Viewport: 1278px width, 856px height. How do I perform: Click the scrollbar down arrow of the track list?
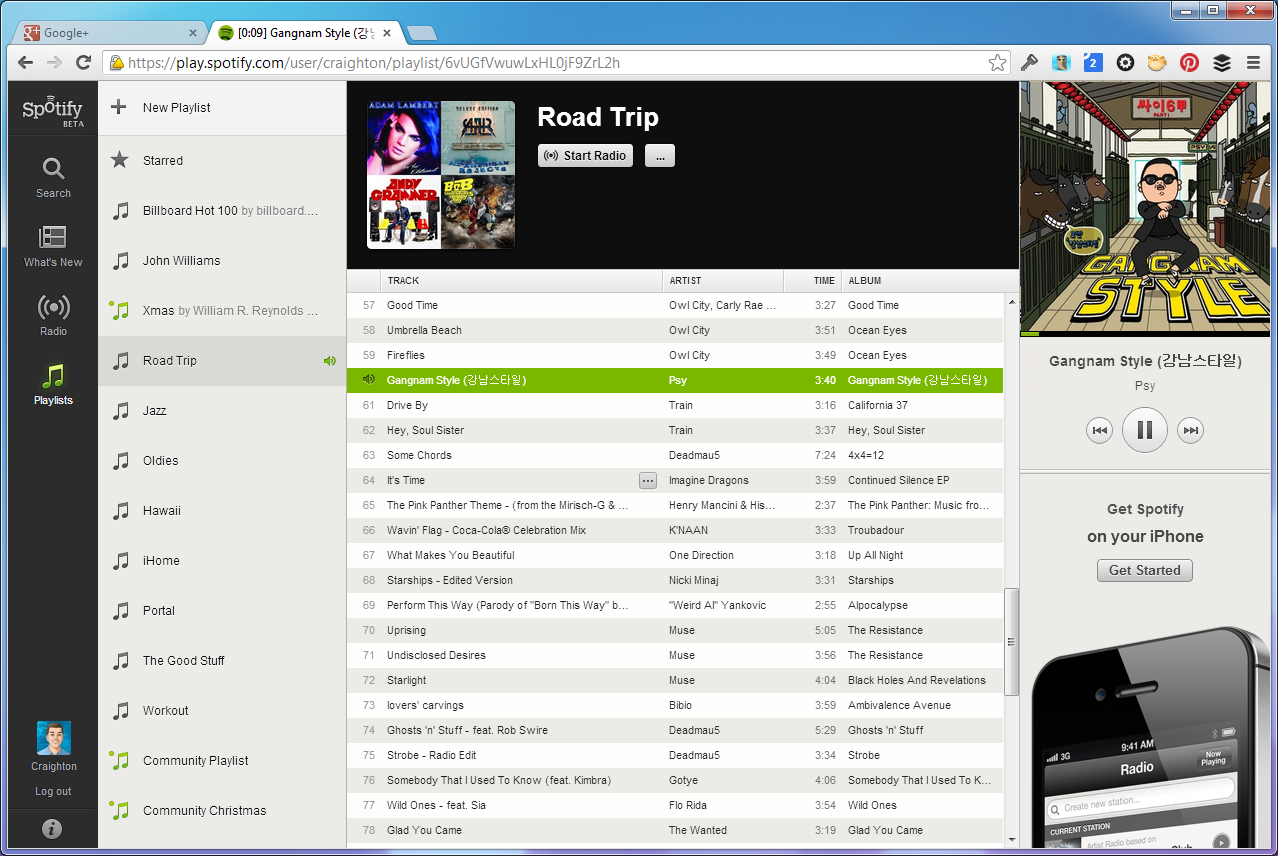point(1011,839)
